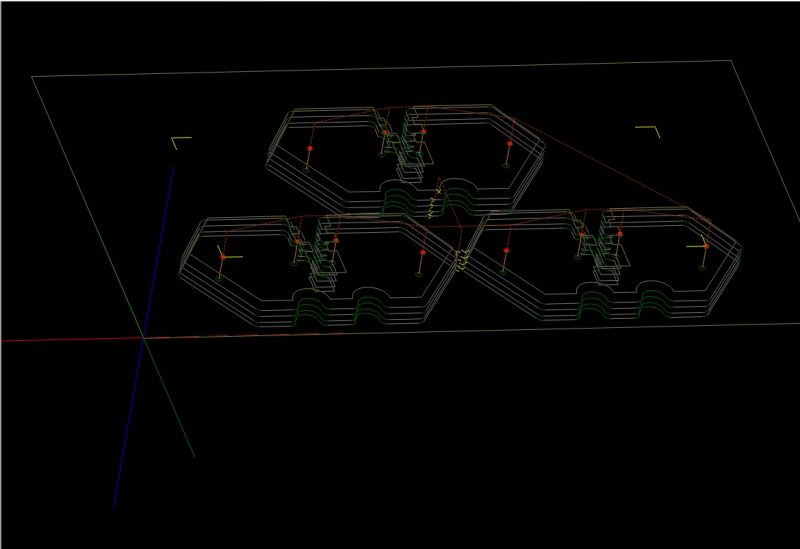The image size is (800, 549).
Task: Click the red X axis line
Action: (71, 339)
